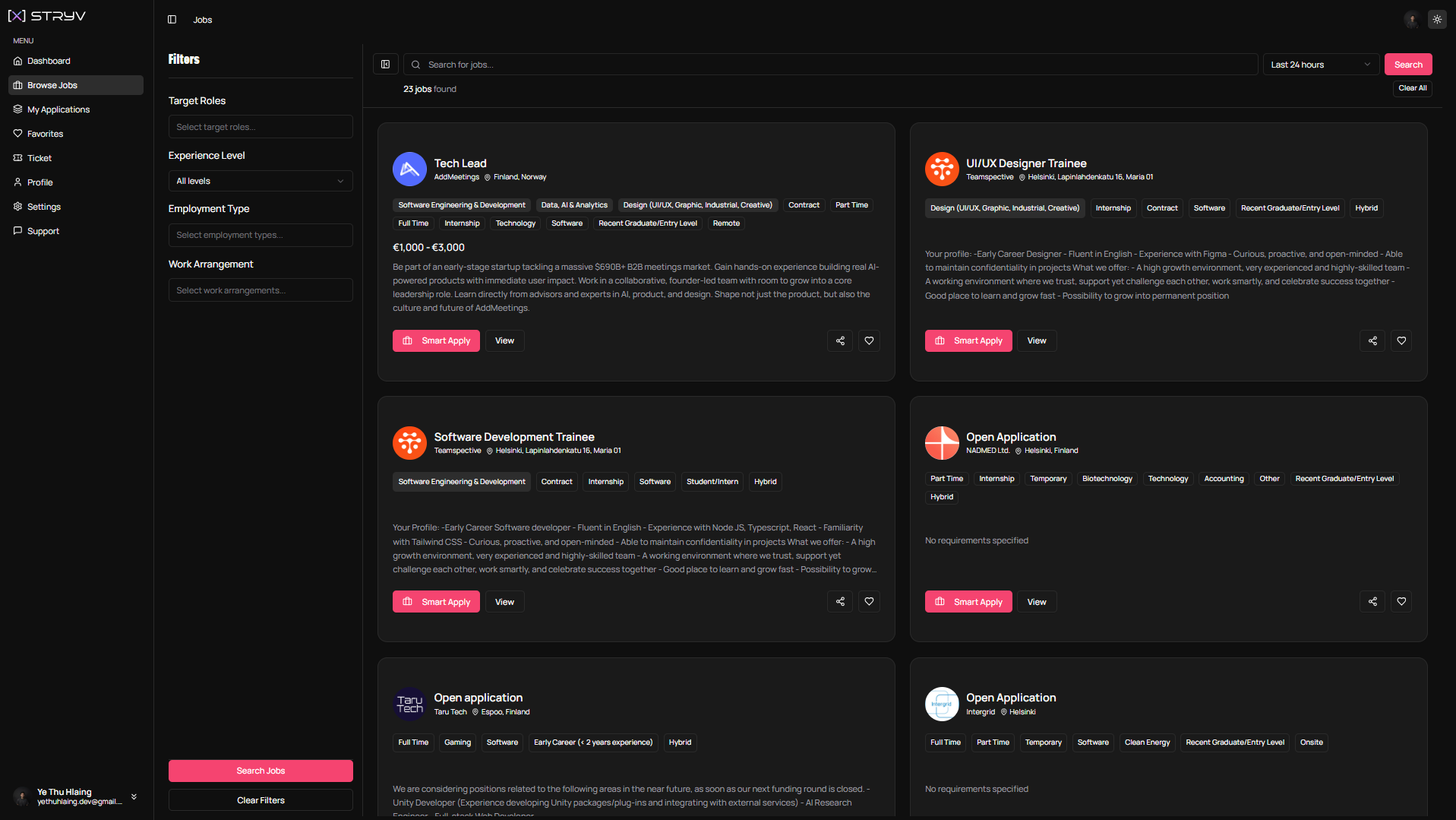Favorite the NADMED Open Application job

pos(1401,602)
